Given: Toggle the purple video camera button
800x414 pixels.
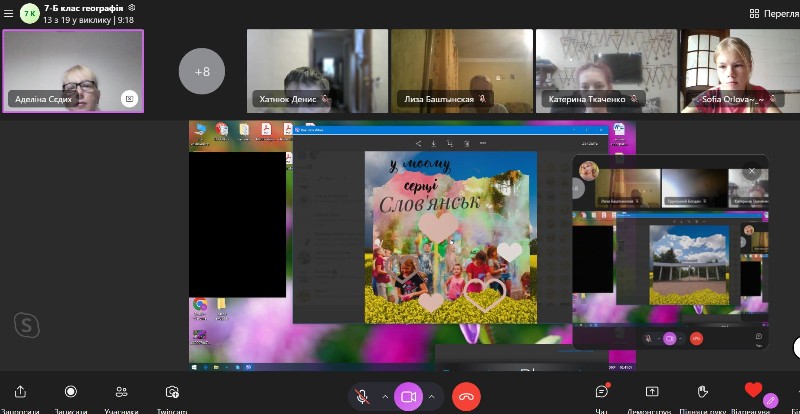Looking at the screenshot, I should [408, 397].
